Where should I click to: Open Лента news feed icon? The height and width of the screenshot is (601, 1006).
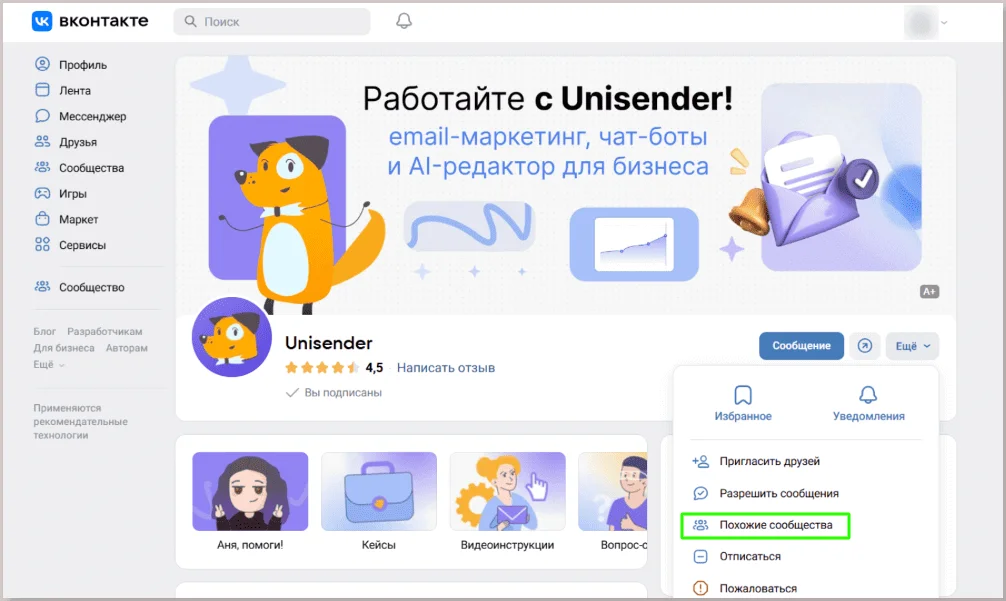pyautogui.click(x=42, y=90)
